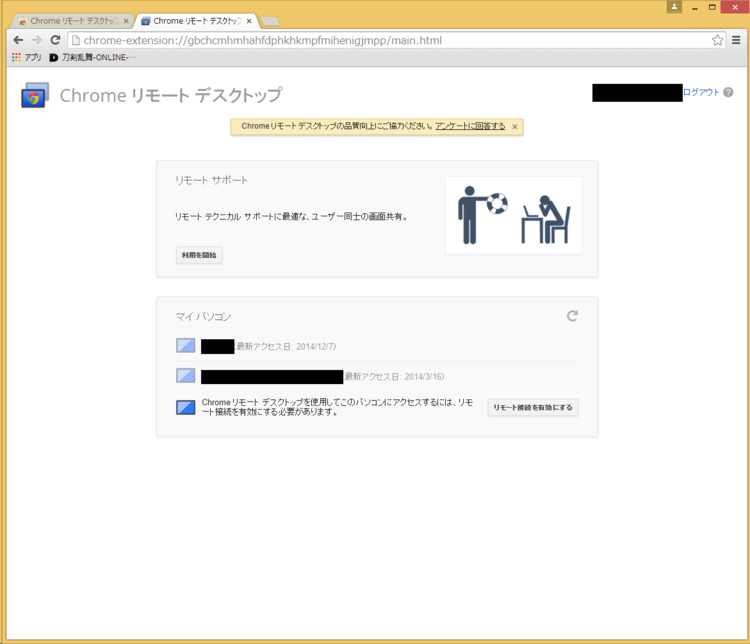Screen dimensions: 750x644
Task: Bookmark this page with the star icon
Action: (x=717, y=40)
